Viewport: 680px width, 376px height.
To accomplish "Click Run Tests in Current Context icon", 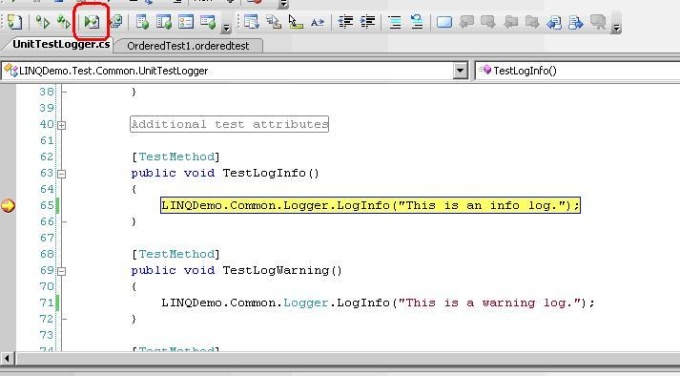I will [x=42, y=22].
